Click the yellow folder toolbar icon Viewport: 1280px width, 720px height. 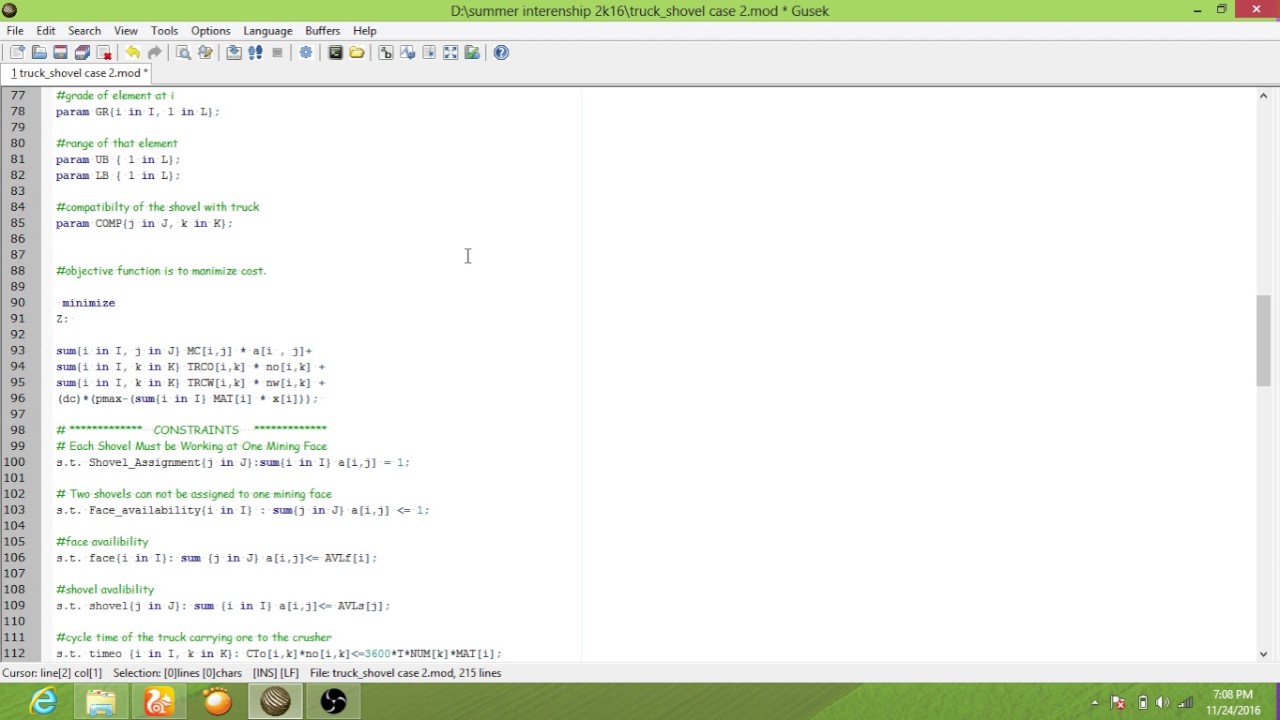(x=357, y=53)
